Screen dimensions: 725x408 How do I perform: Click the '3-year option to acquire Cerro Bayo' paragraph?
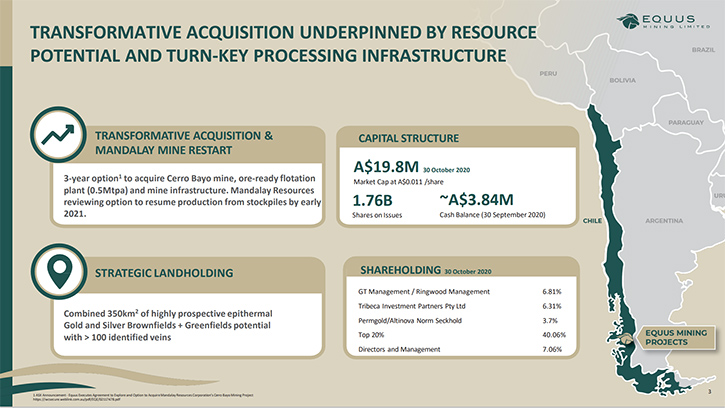pos(192,196)
